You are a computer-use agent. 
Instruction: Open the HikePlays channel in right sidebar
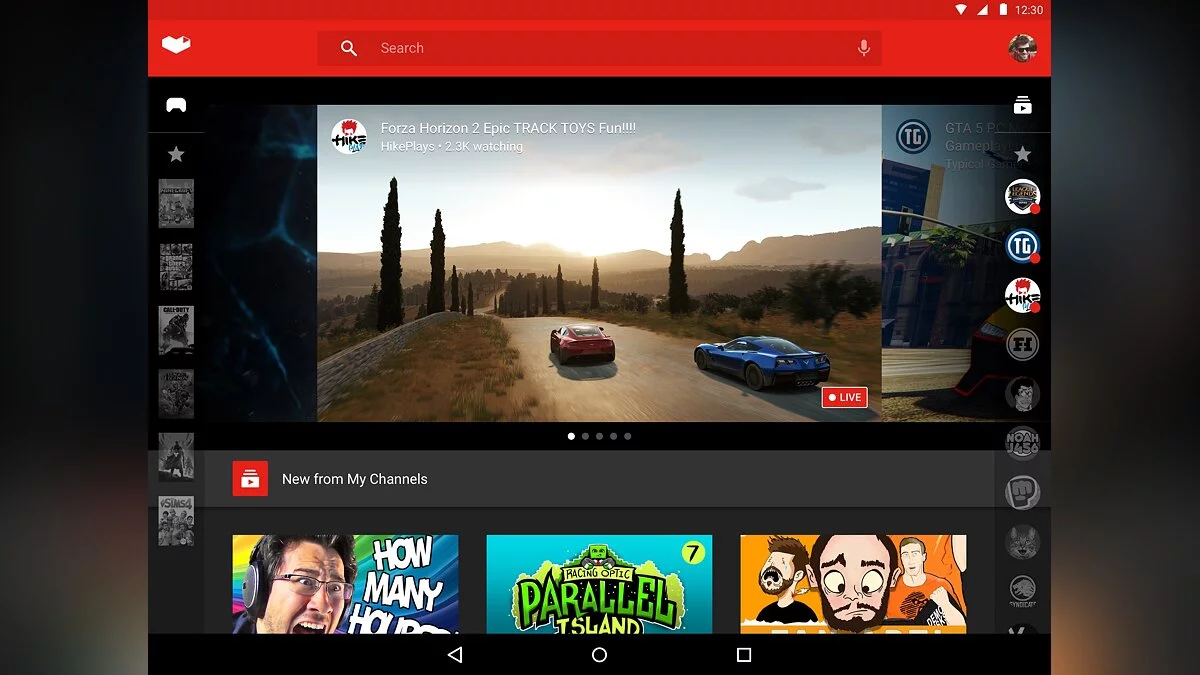(x=1022, y=295)
